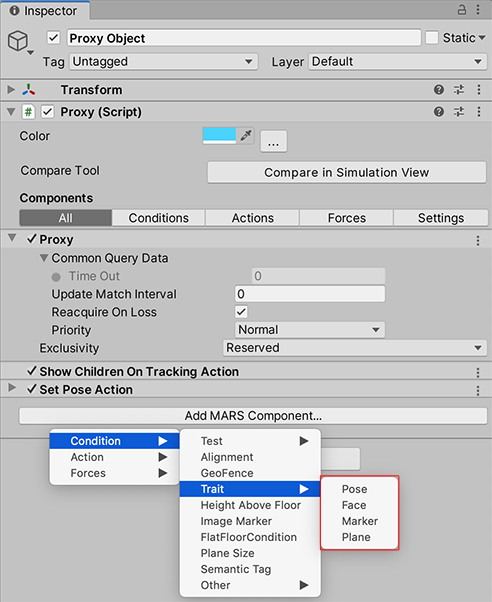Select the Inspector tab
This screenshot has width=492, height=602.
pyautogui.click(x=45, y=11)
